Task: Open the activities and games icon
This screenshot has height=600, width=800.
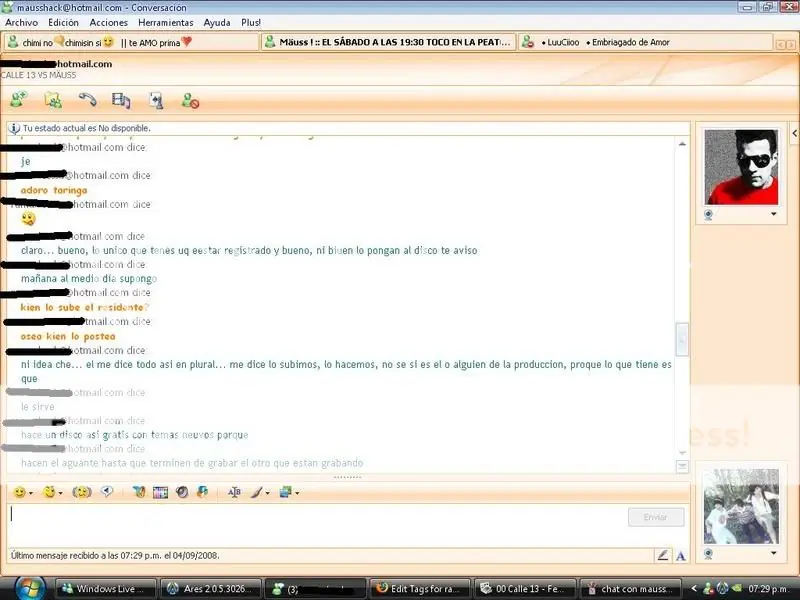Action: (156, 101)
